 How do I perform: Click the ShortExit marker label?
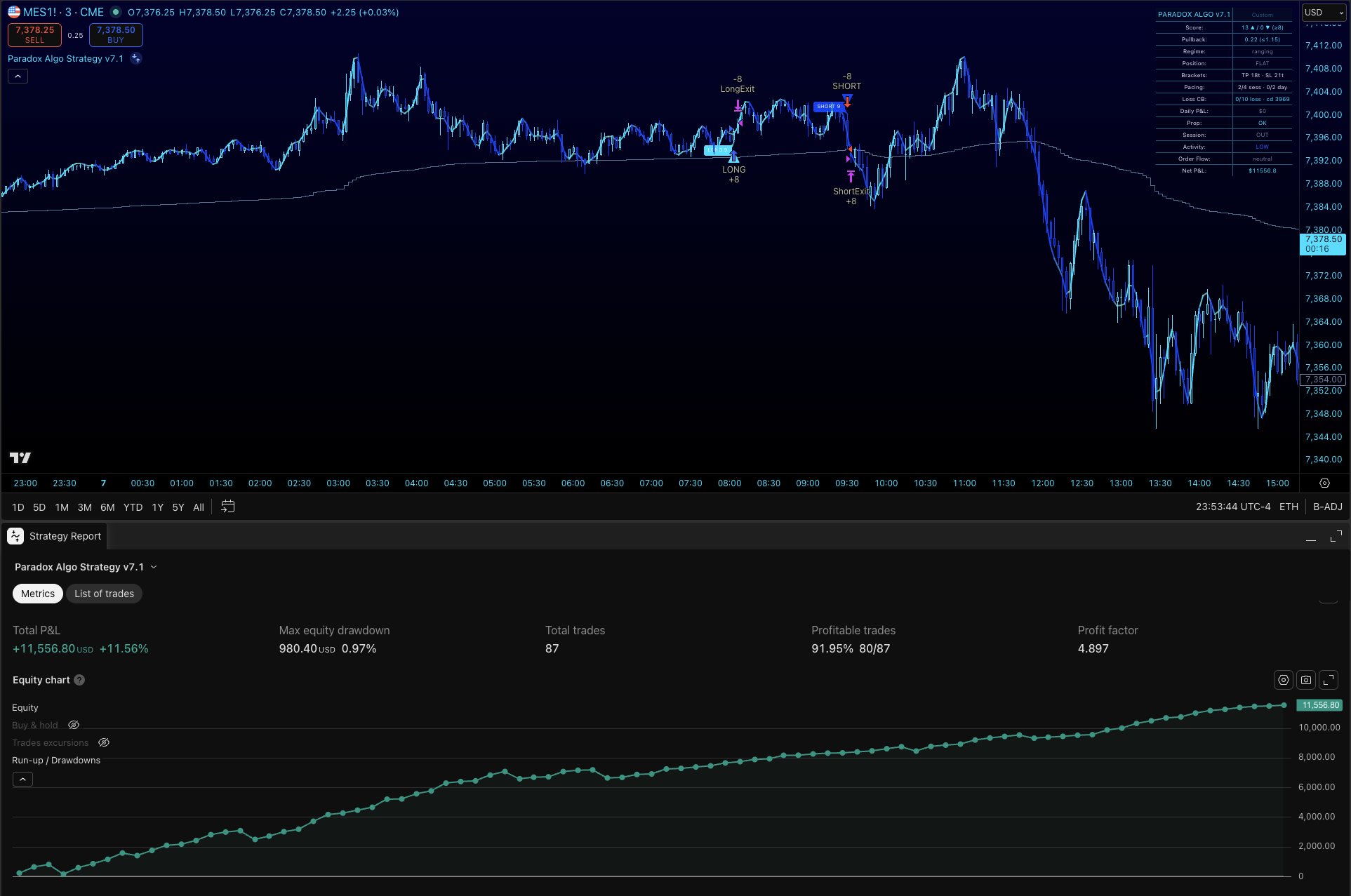(851, 192)
